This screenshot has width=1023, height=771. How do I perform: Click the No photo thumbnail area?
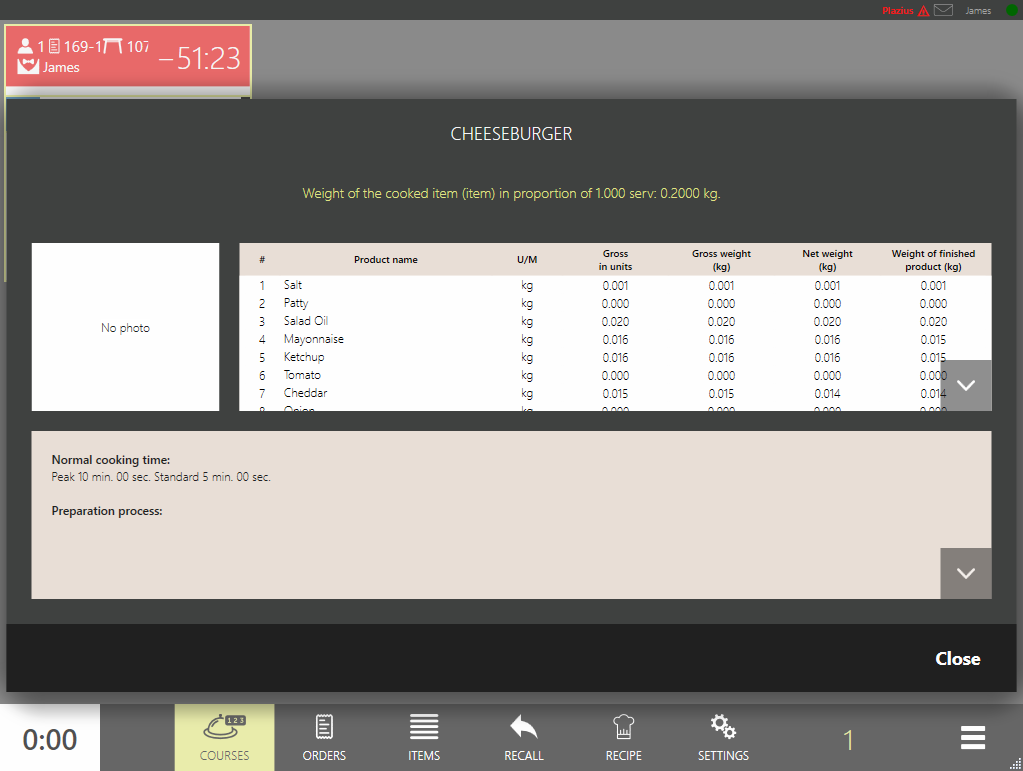click(125, 327)
